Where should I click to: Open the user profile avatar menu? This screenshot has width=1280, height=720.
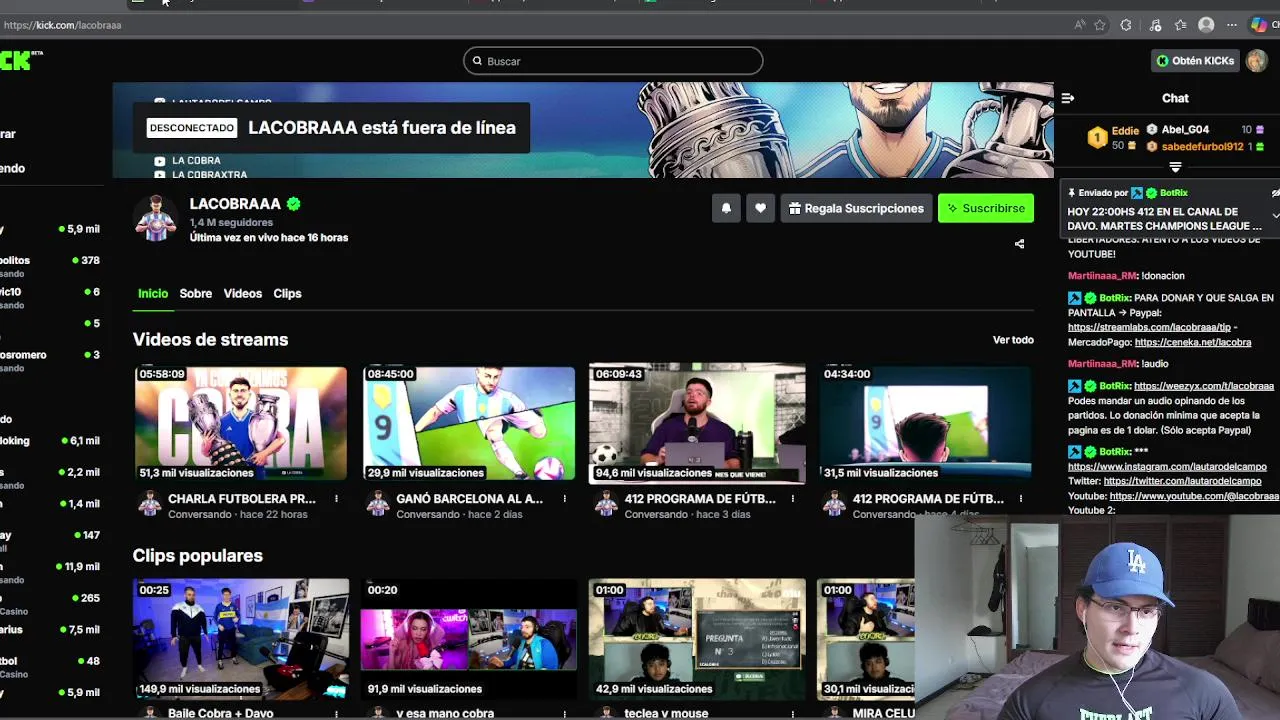1257,61
